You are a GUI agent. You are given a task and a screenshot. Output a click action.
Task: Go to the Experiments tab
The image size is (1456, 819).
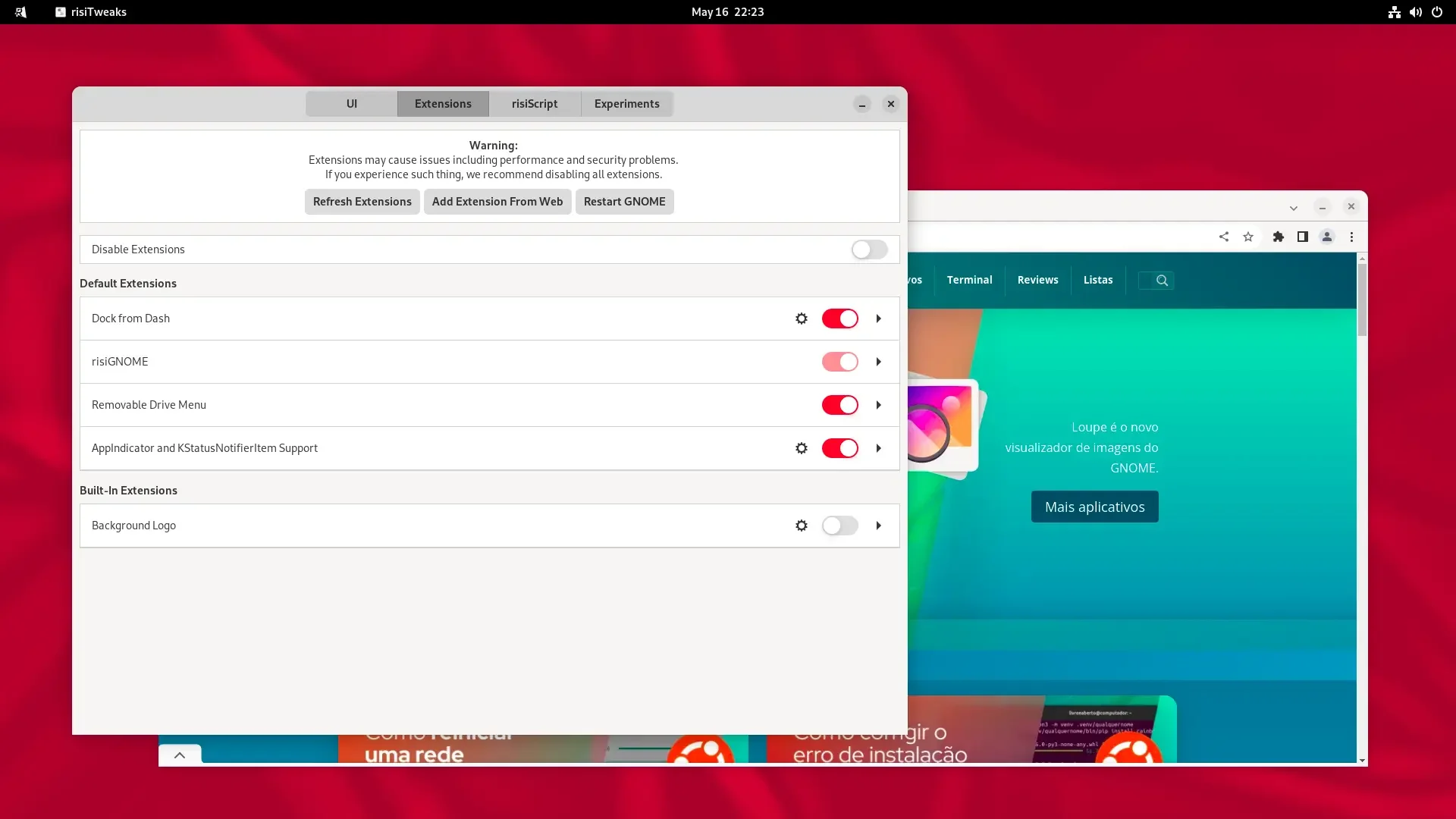(627, 104)
